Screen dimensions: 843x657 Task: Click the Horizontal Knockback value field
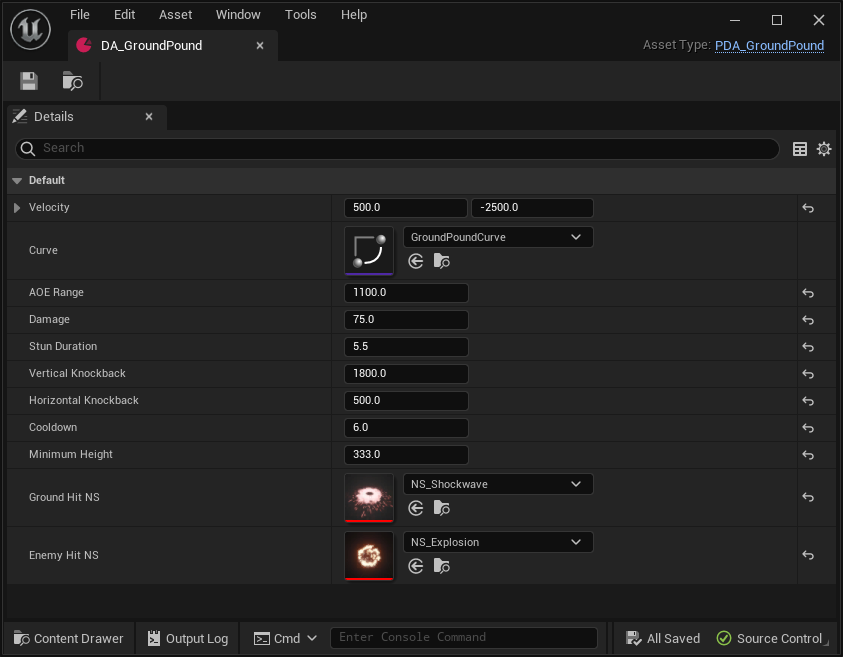[406, 401]
